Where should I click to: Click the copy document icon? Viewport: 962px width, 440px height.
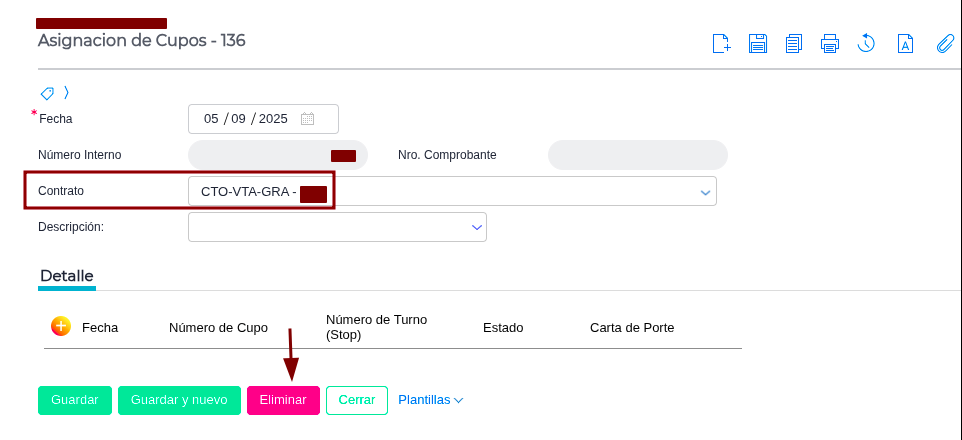[x=794, y=44]
